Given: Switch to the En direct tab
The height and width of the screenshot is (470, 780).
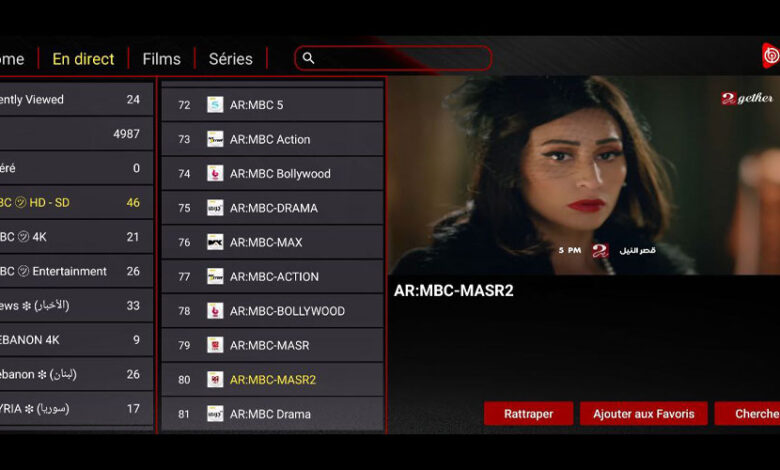Looking at the screenshot, I should click(83, 59).
